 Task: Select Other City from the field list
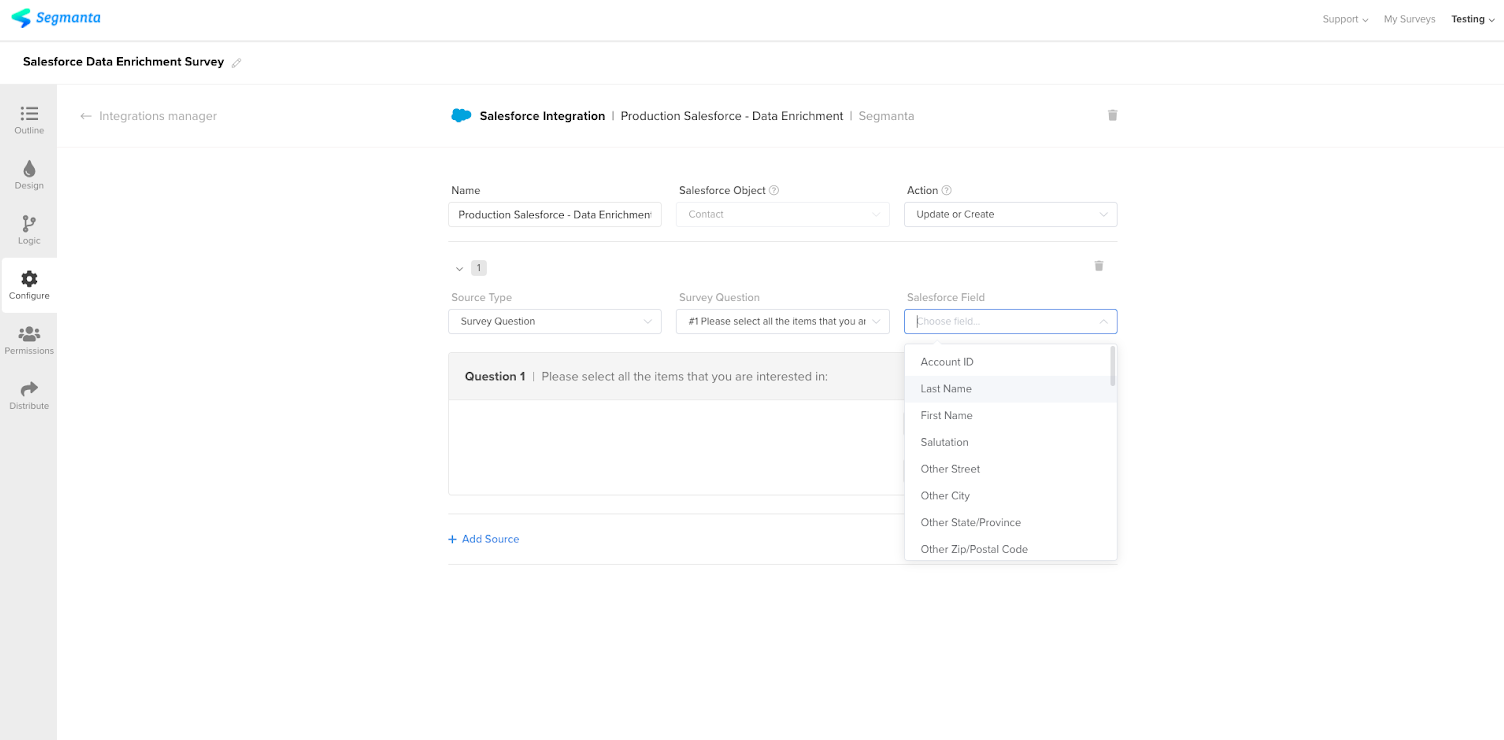1010,496
